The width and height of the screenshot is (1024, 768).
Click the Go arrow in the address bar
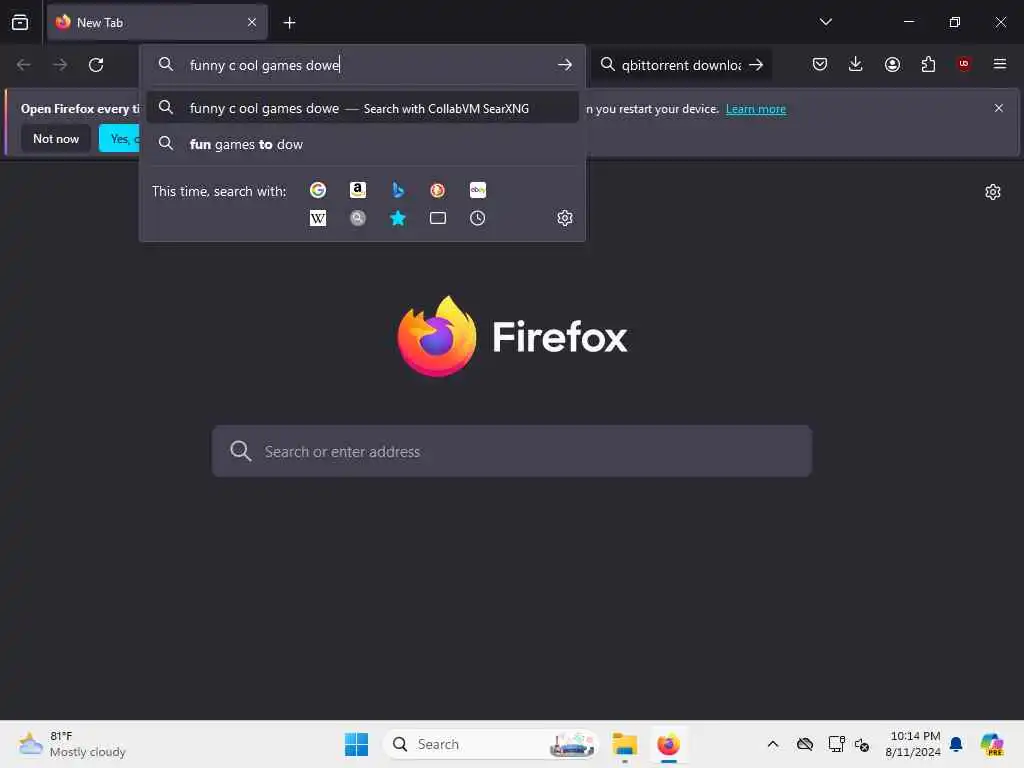click(x=565, y=65)
